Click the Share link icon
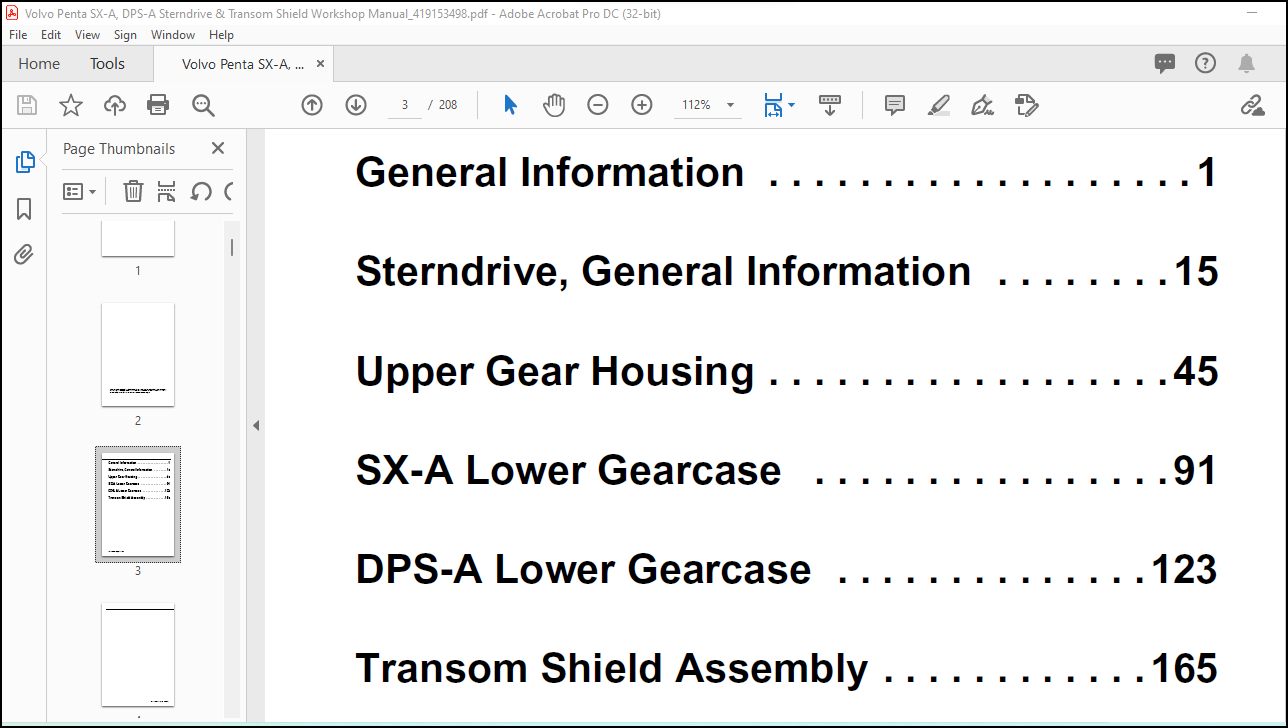The image size is (1288, 728). pos(1253,105)
